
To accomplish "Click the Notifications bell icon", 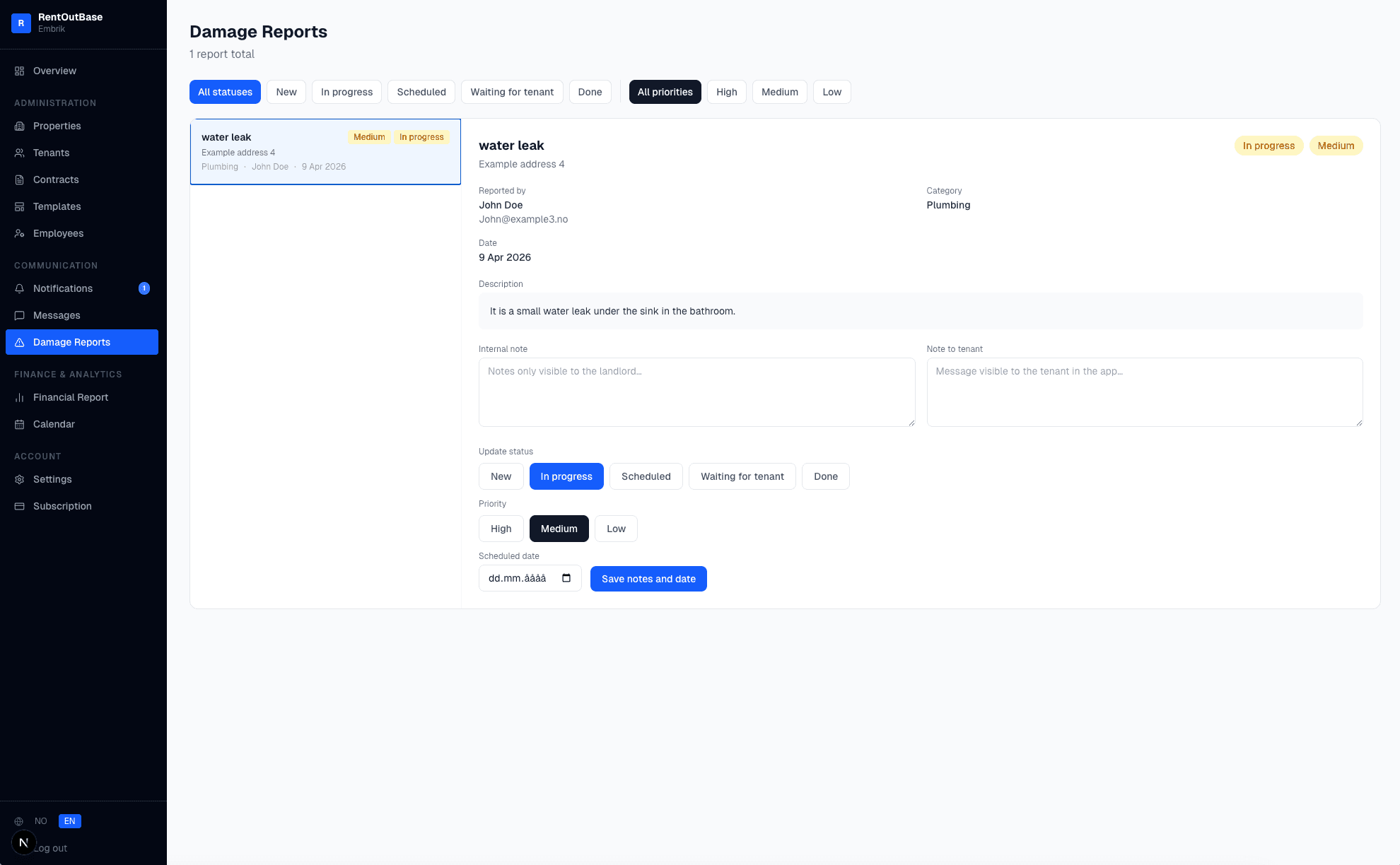I will pyautogui.click(x=20, y=288).
